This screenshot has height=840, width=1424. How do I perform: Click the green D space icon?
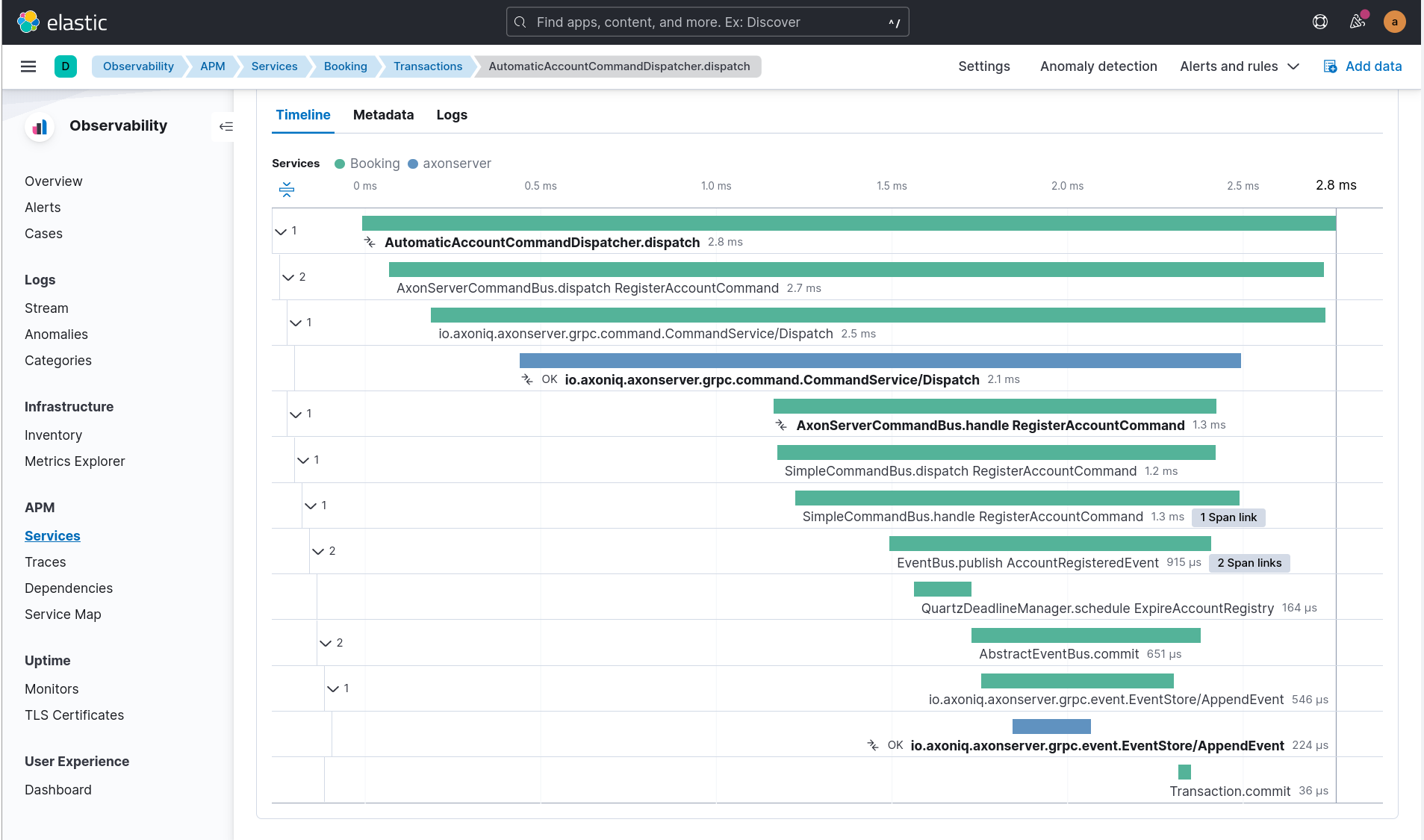pos(66,66)
